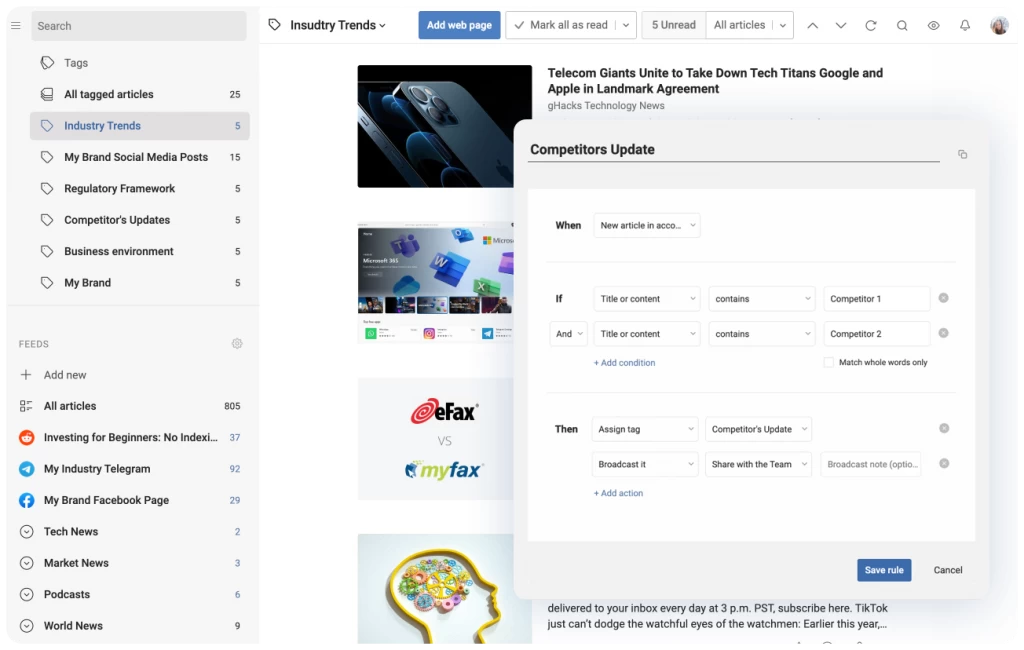Click the All tagged articles stack icon
This screenshot has width=1024, height=650.
point(47,94)
